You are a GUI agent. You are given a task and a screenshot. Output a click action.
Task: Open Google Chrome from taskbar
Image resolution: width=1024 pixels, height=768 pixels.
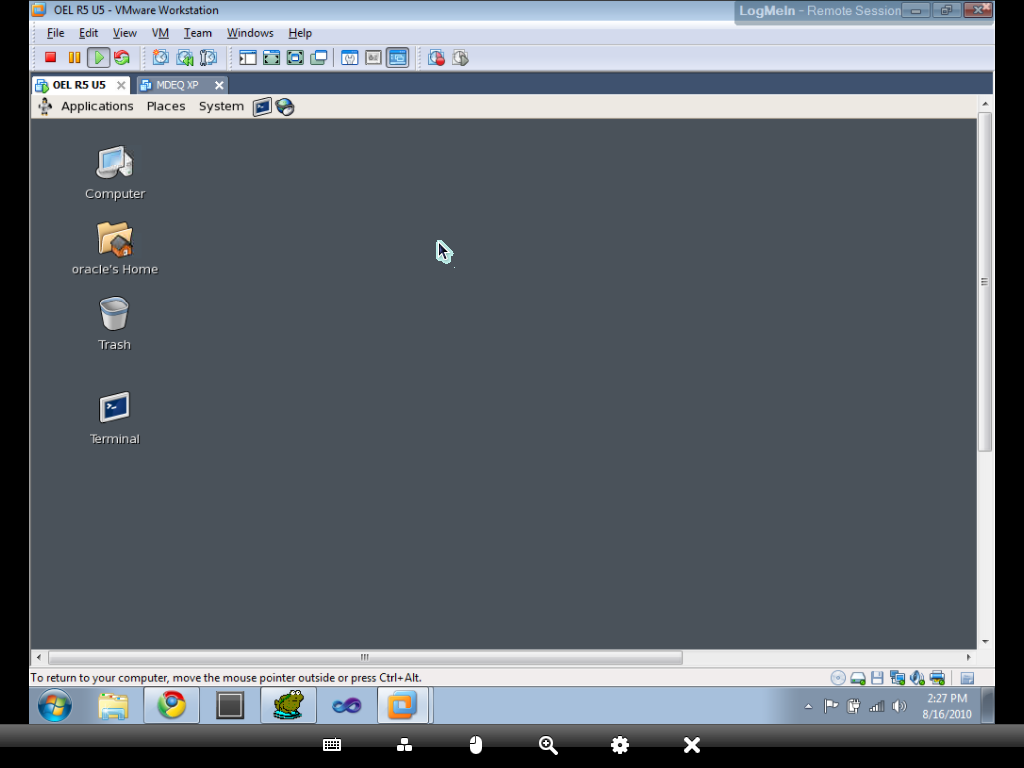pos(172,705)
